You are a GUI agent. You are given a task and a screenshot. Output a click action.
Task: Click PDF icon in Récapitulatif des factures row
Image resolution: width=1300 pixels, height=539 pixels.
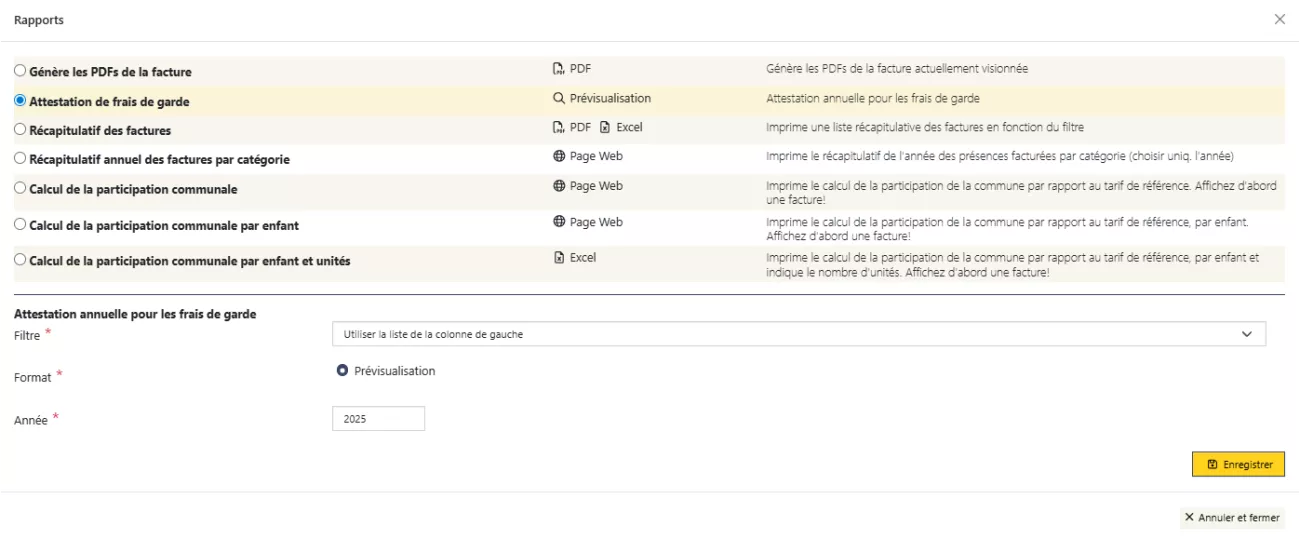click(x=559, y=128)
